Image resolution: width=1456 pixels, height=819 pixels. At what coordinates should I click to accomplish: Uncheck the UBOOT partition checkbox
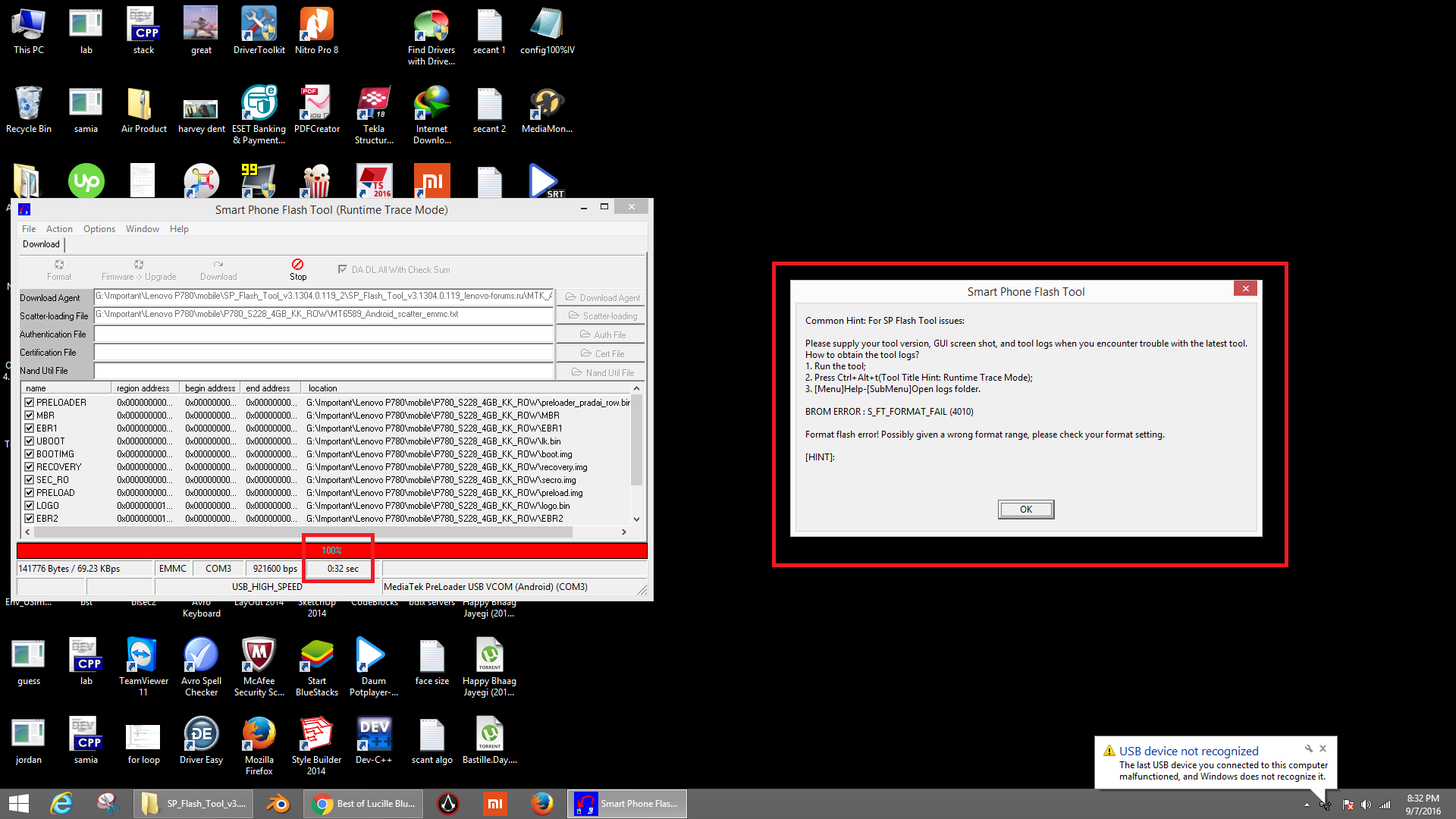pos(30,441)
